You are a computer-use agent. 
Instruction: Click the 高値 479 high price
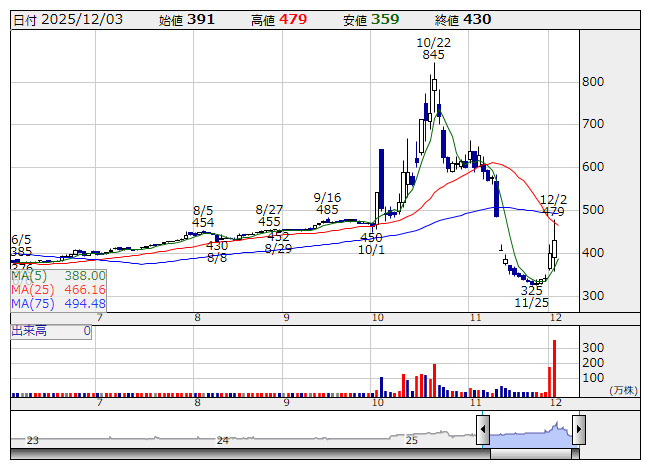click(277, 19)
